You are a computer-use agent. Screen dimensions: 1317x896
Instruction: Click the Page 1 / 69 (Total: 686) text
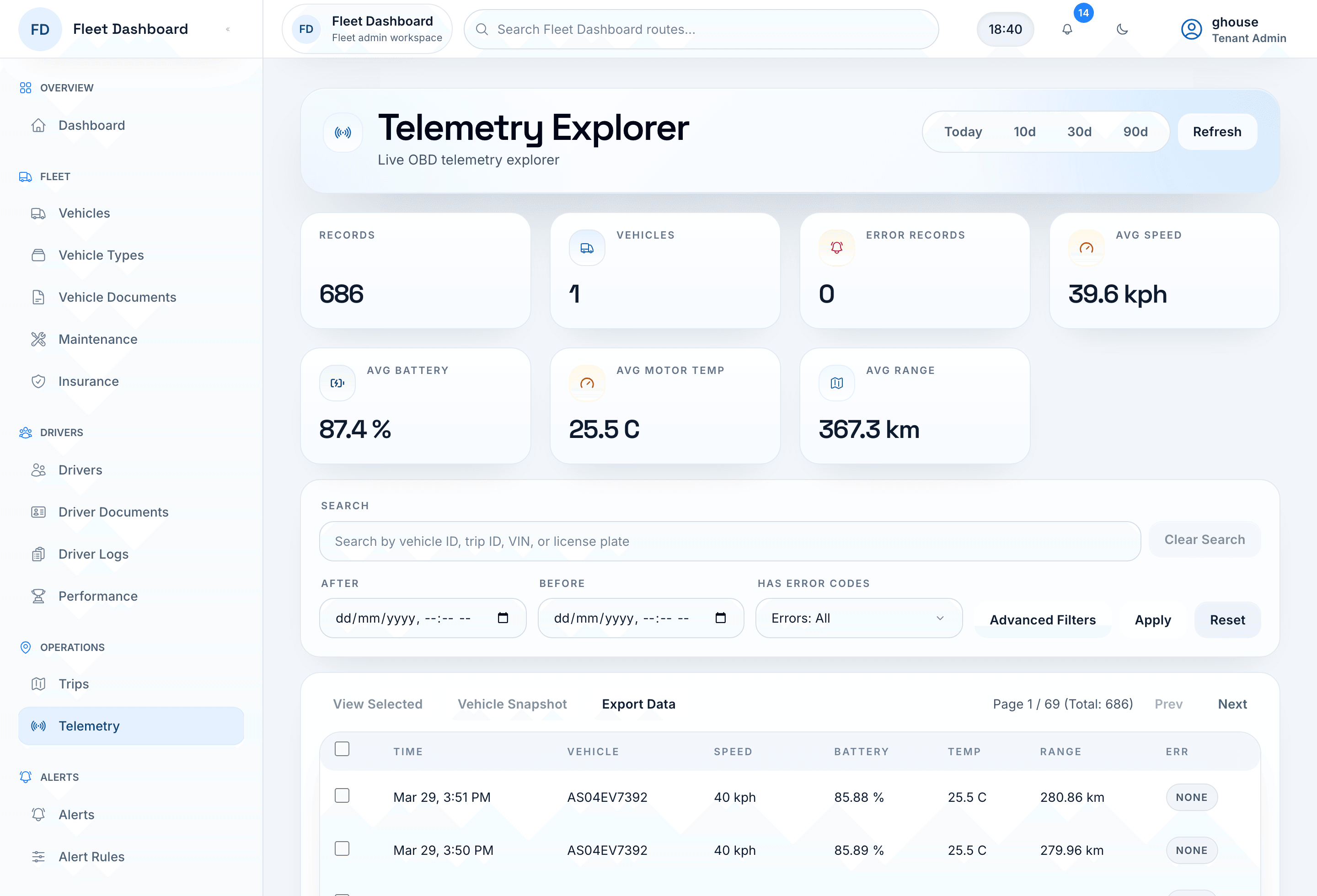coord(1063,704)
